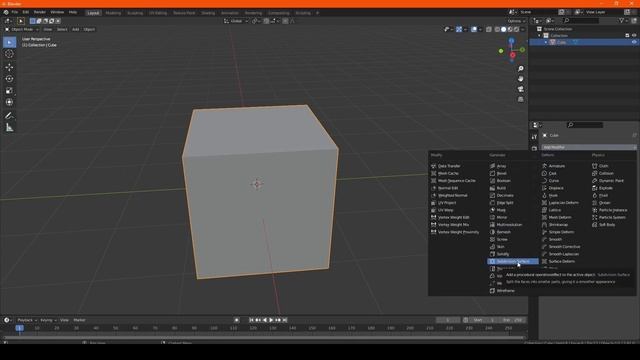
Task: Open the Render menu
Action: pos(40,12)
